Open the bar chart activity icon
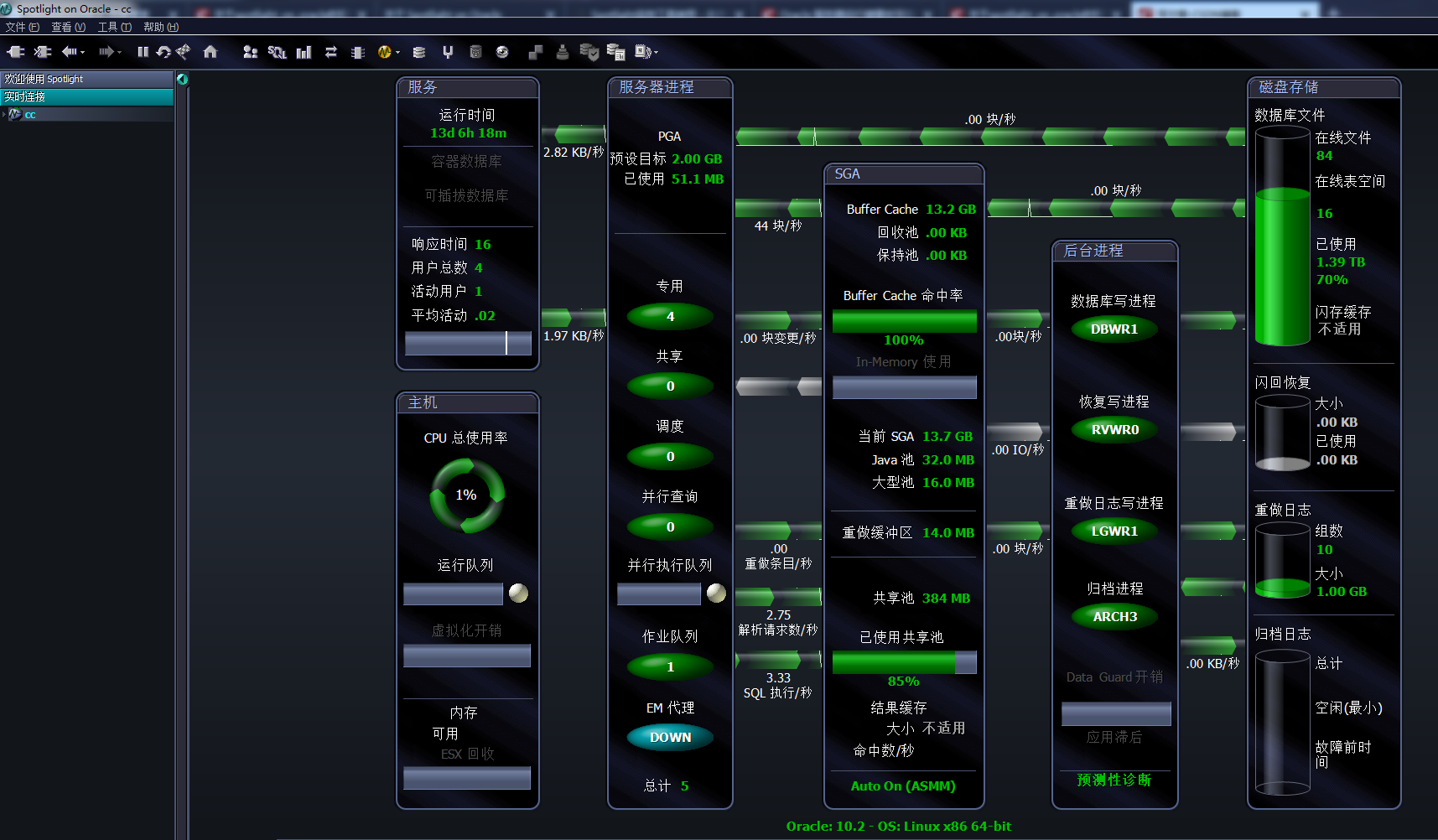Image resolution: width=1438 pixels, height=840 pixels. 304,52
